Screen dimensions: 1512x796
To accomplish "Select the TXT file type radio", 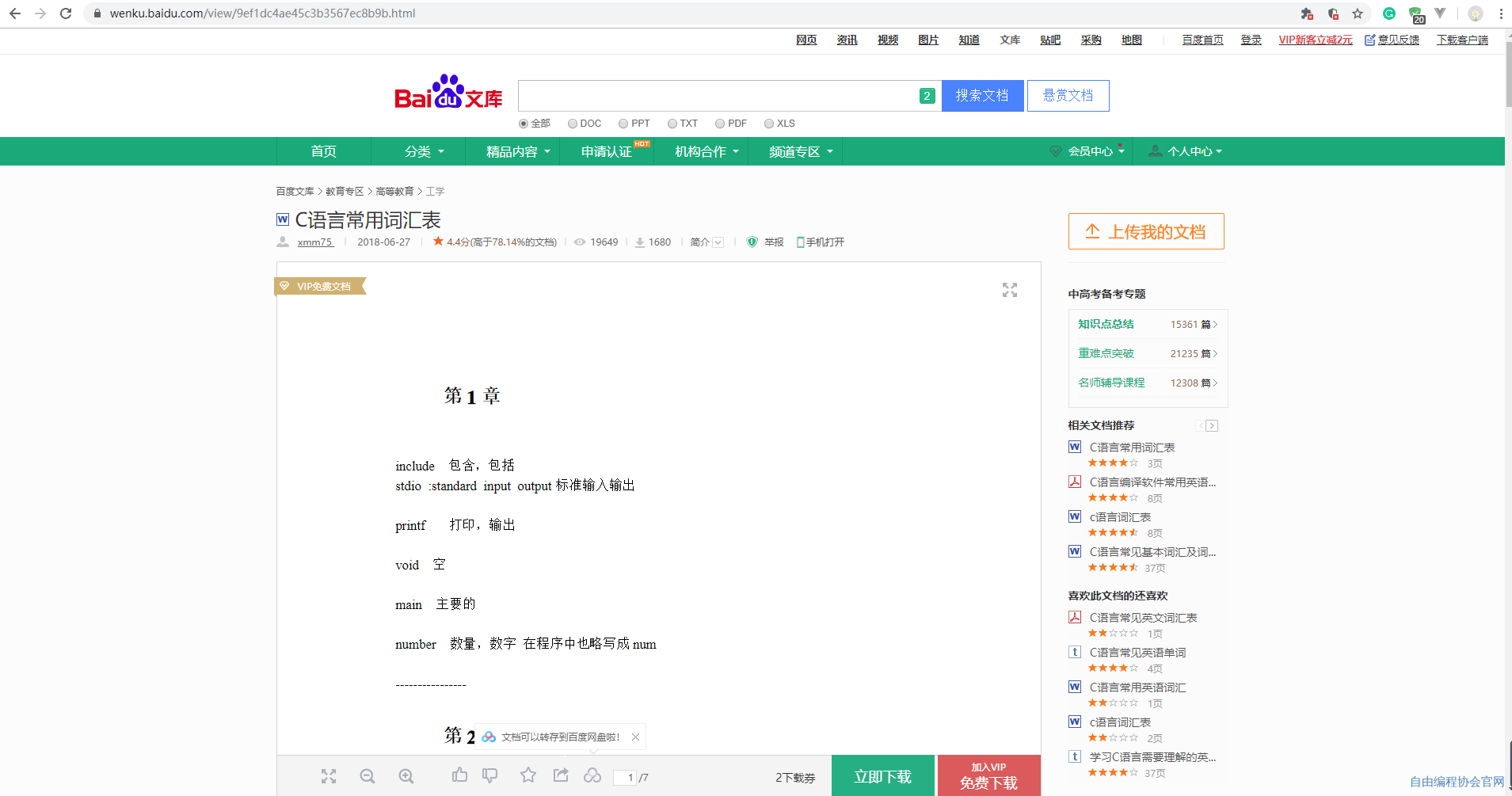I will coord(672,124).
